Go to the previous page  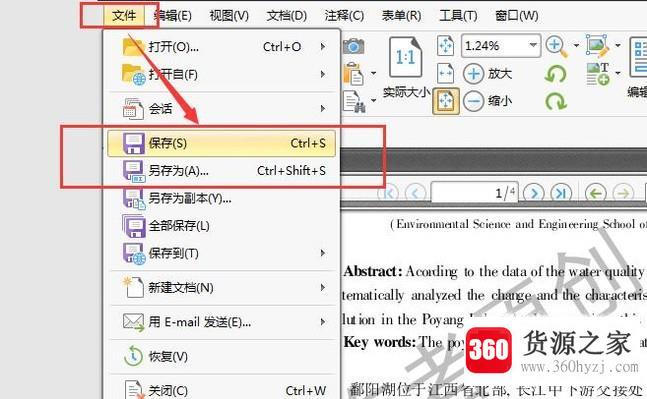click(x=415, y=193)
